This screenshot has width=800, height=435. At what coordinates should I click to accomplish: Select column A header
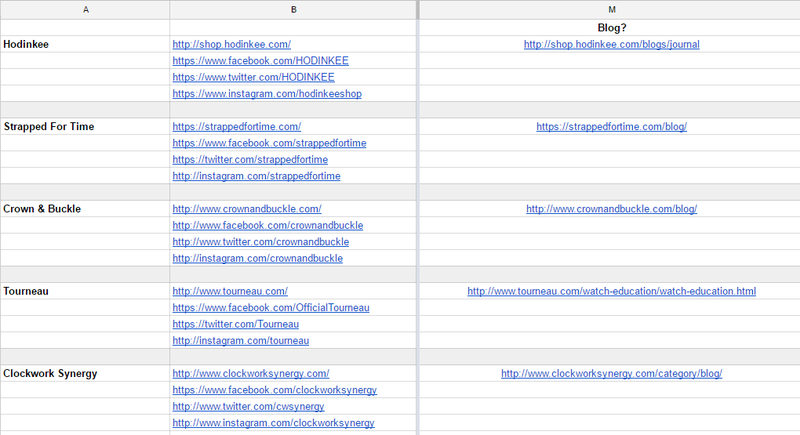[x=85, y=10]
